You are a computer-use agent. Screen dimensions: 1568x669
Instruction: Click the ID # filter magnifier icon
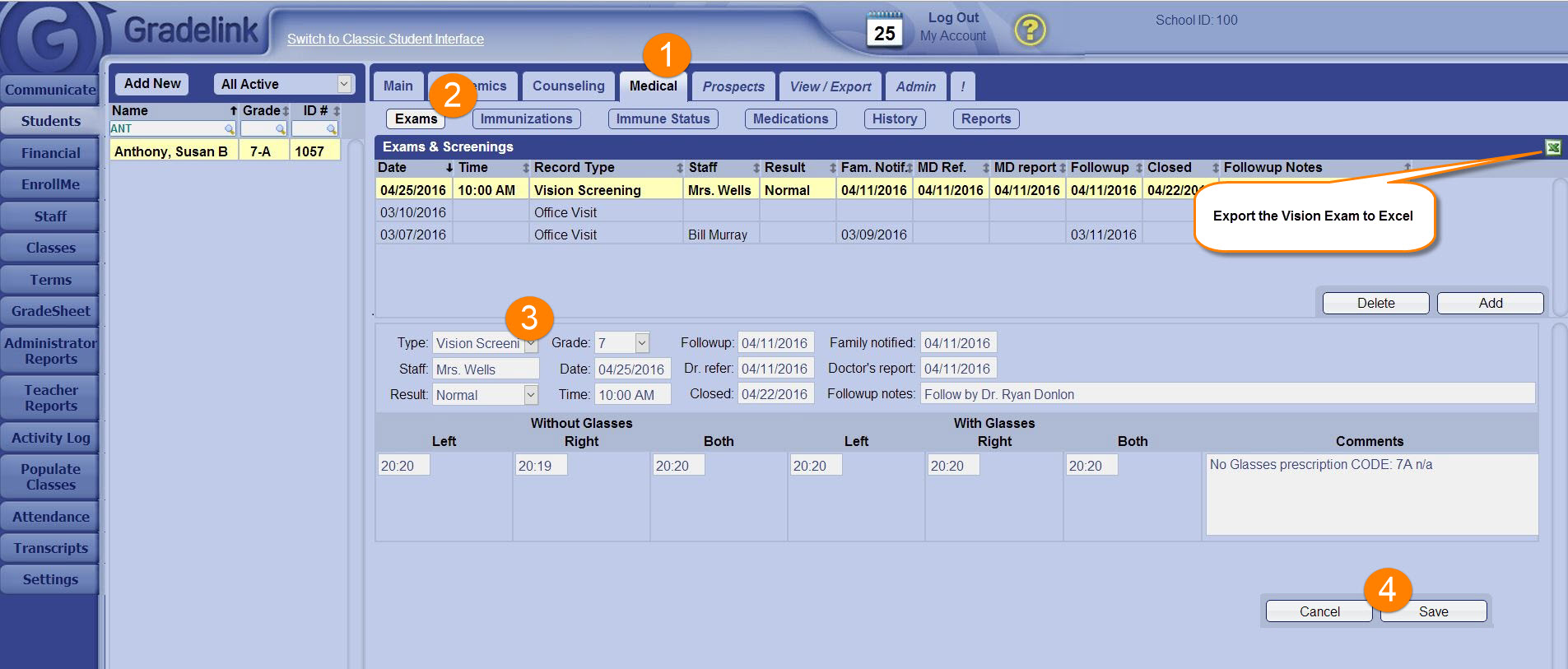[x=331, y=129]
